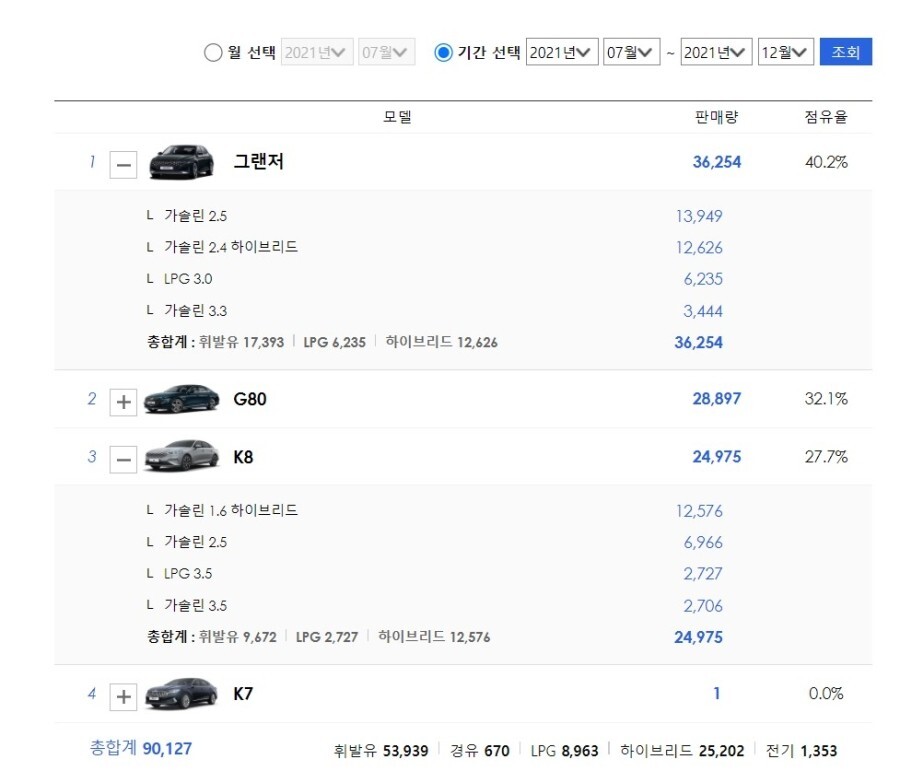
Task: Click the G80 car thumbnail
Action: pos(181,399)
